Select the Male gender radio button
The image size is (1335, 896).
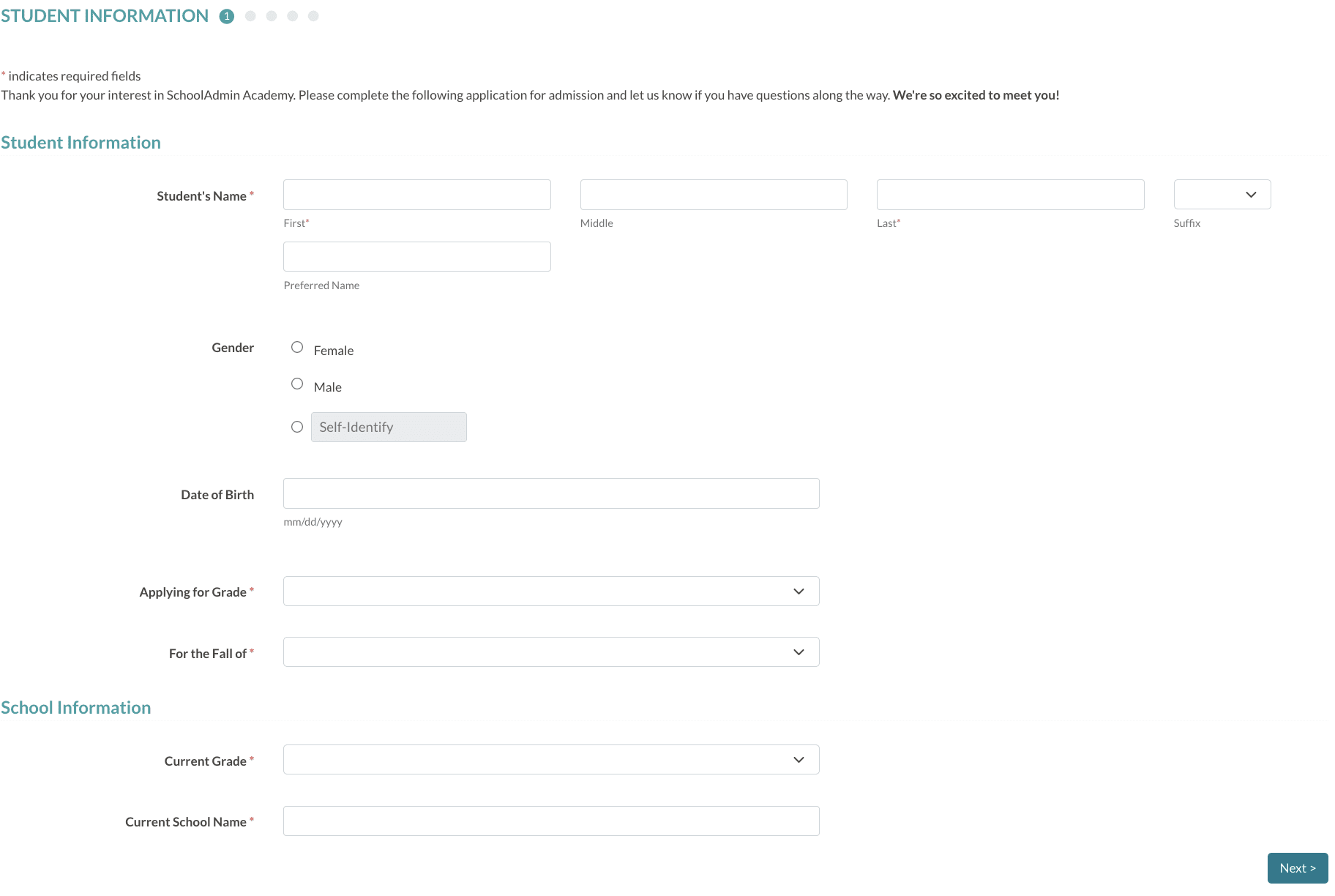[x=297, y=384]
